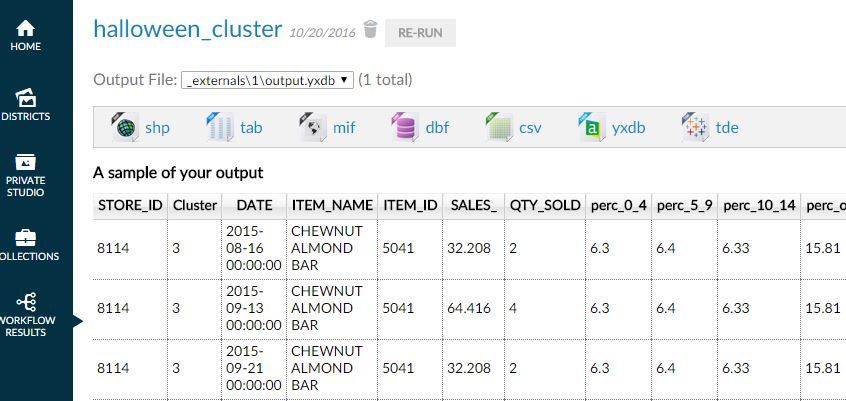
Task: Download output as tab link
Action: pyautogui.click(x=251, y=128)
